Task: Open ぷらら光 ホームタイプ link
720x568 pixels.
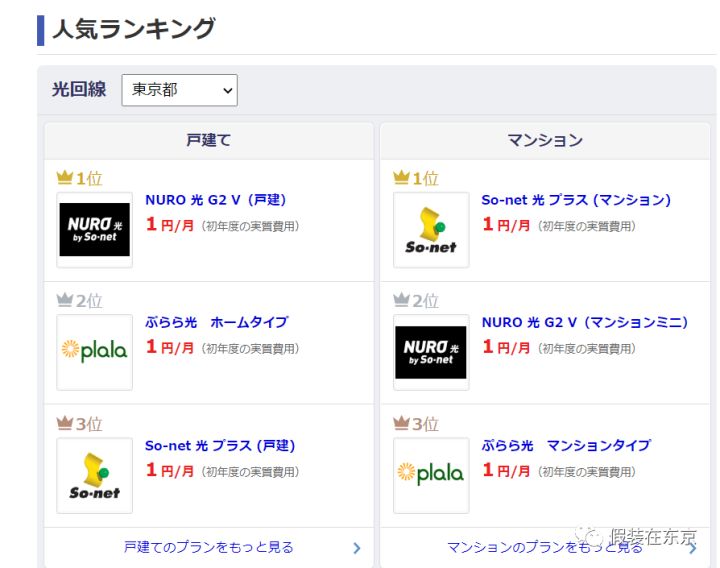Action: pyautogui.click(x=217, y=322)
